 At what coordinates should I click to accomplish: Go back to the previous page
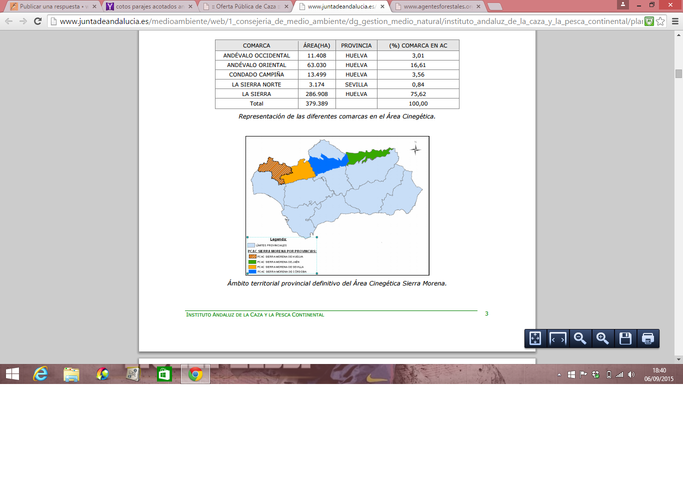point(9,21)
